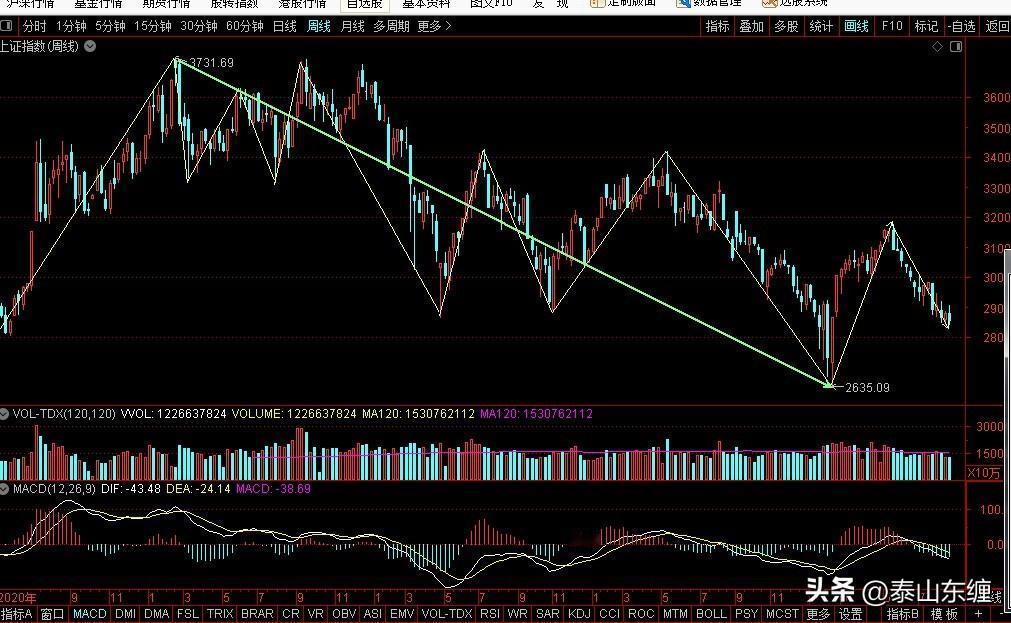
Task: Switch to MTM indicator
Action: [675, 614]
